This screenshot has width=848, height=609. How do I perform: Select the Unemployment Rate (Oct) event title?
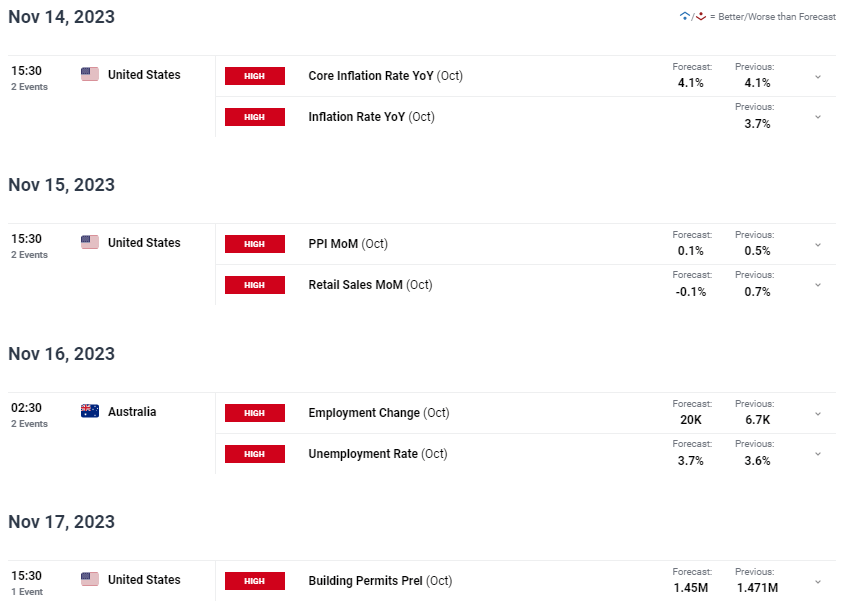coord(377,454)
